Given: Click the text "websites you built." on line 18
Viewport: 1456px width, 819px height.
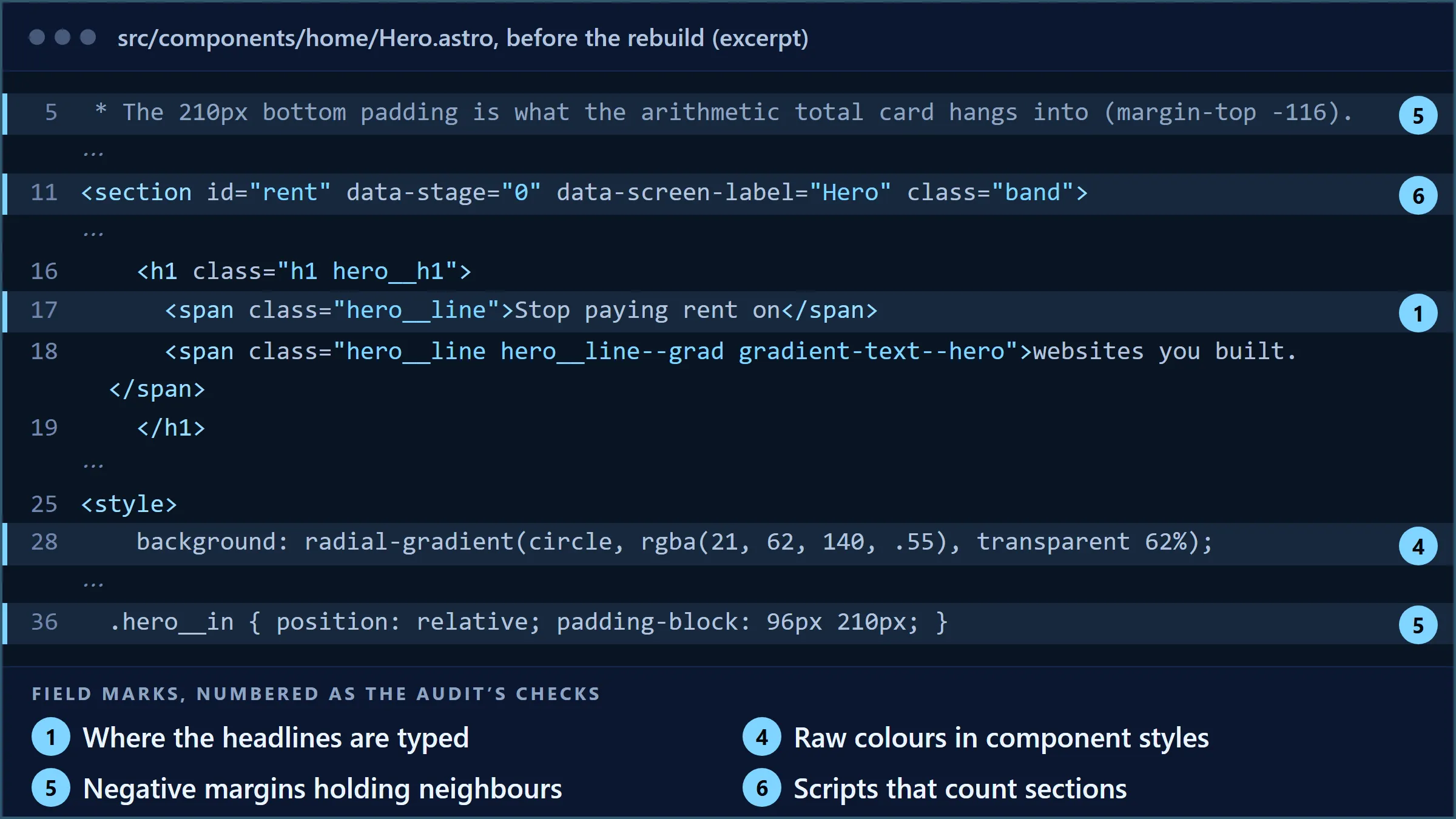Looking at the screenshot, I should (1164, 352).
